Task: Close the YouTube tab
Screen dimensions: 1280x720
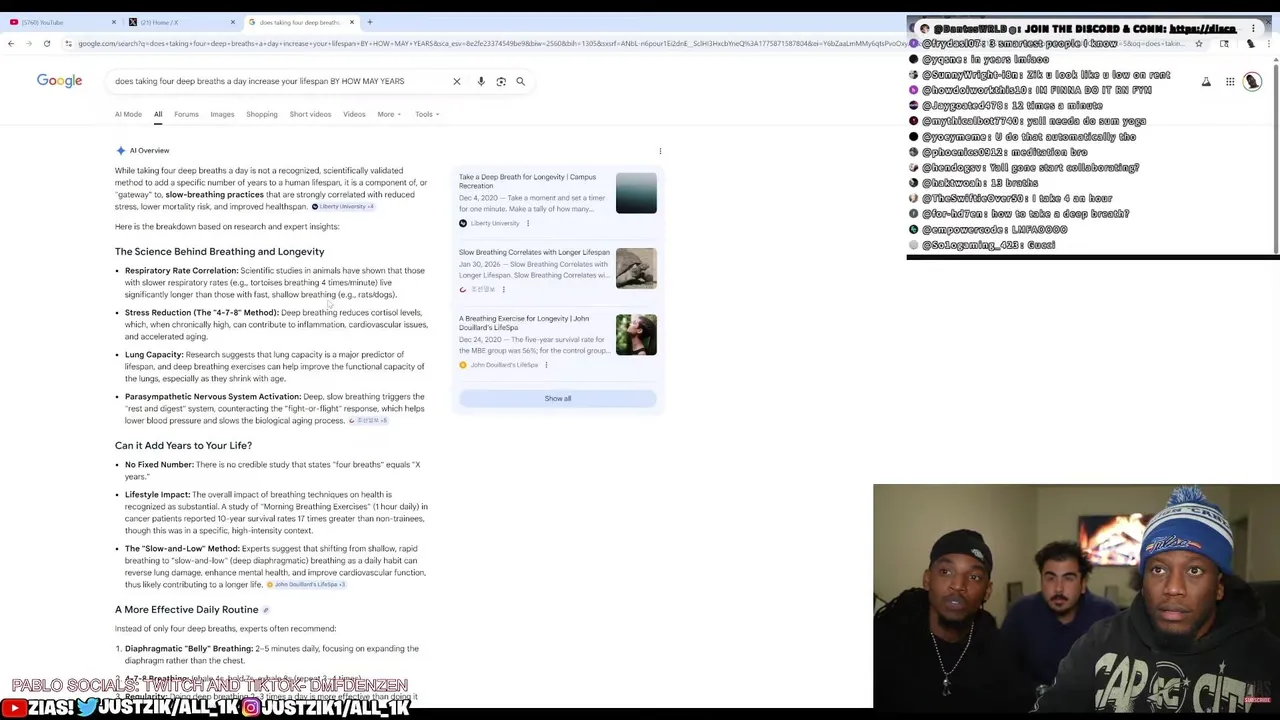Action: click(x=113, y=22)
